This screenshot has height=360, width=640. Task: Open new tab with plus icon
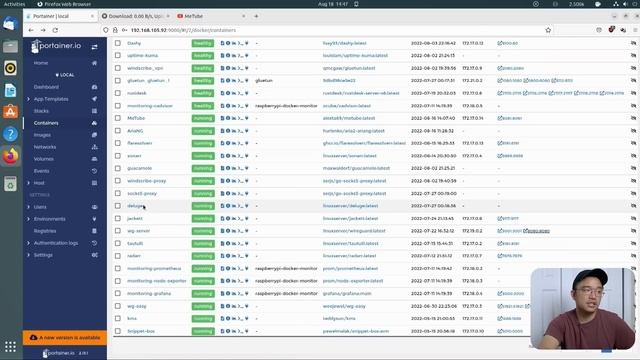pos(256,16)
